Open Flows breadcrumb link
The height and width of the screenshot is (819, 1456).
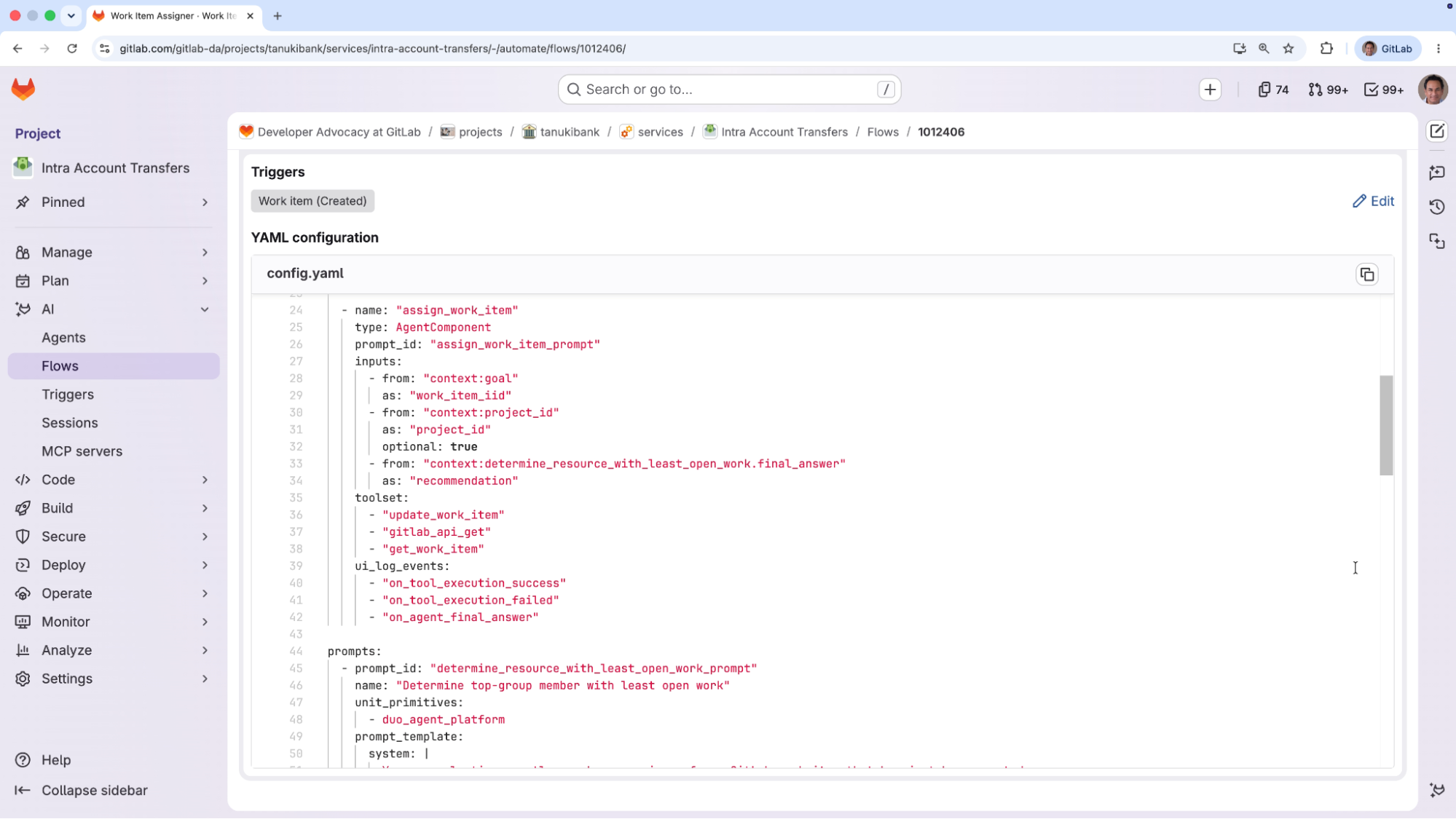883,132
